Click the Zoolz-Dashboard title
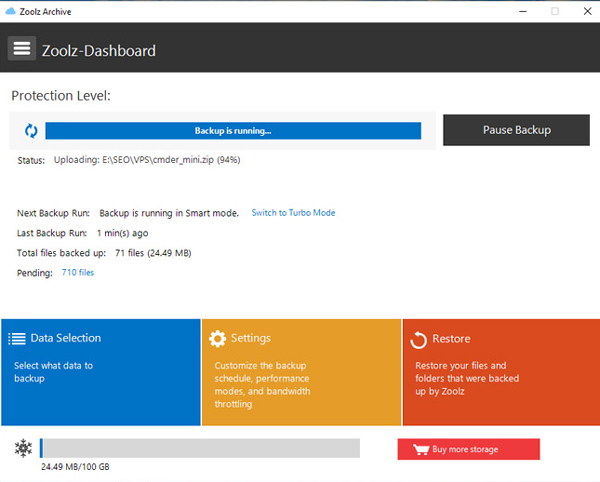 [x=99, y=50]
